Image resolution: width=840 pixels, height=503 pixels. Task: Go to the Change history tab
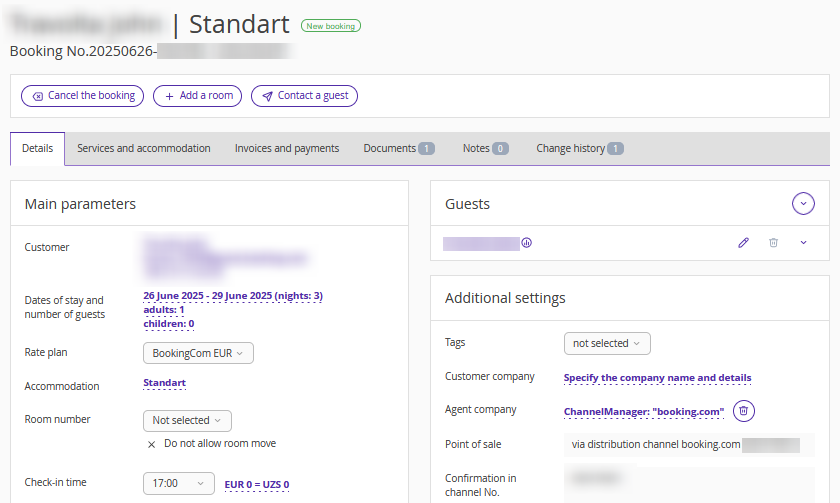[579, 149]
